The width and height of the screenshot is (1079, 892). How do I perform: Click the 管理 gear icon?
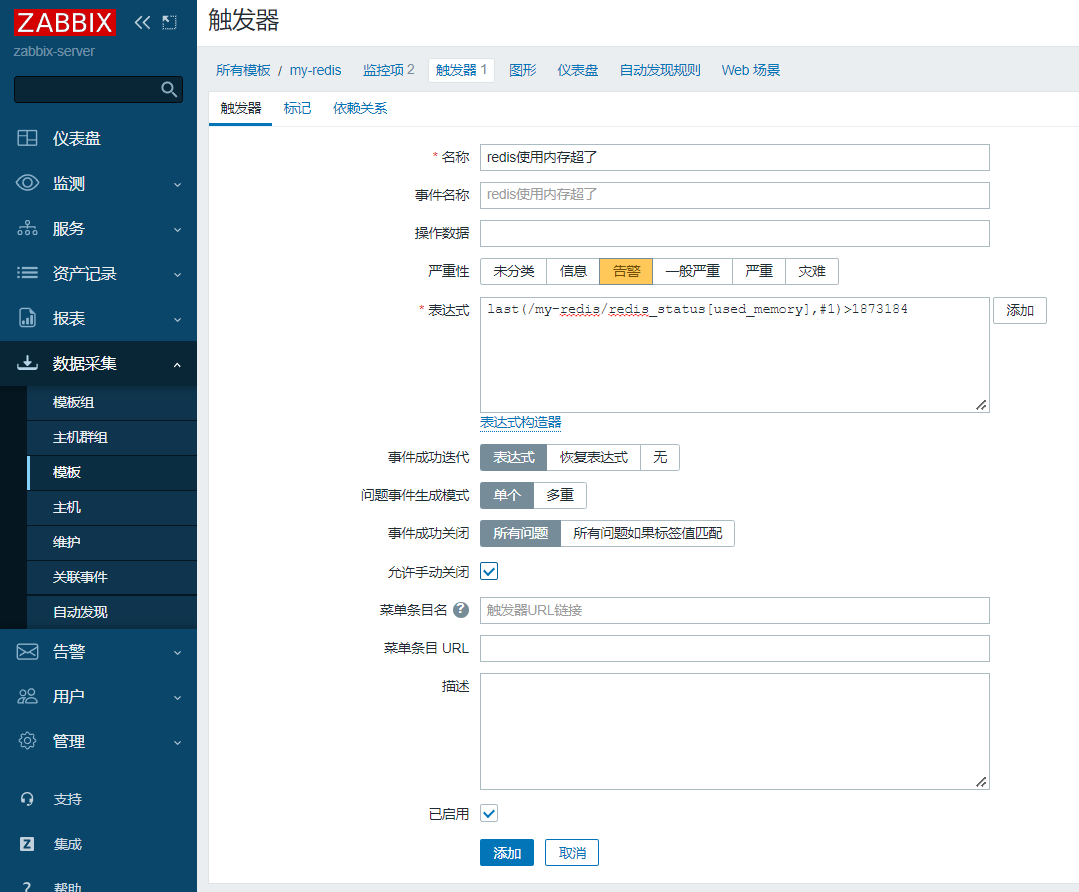point(28,741)
